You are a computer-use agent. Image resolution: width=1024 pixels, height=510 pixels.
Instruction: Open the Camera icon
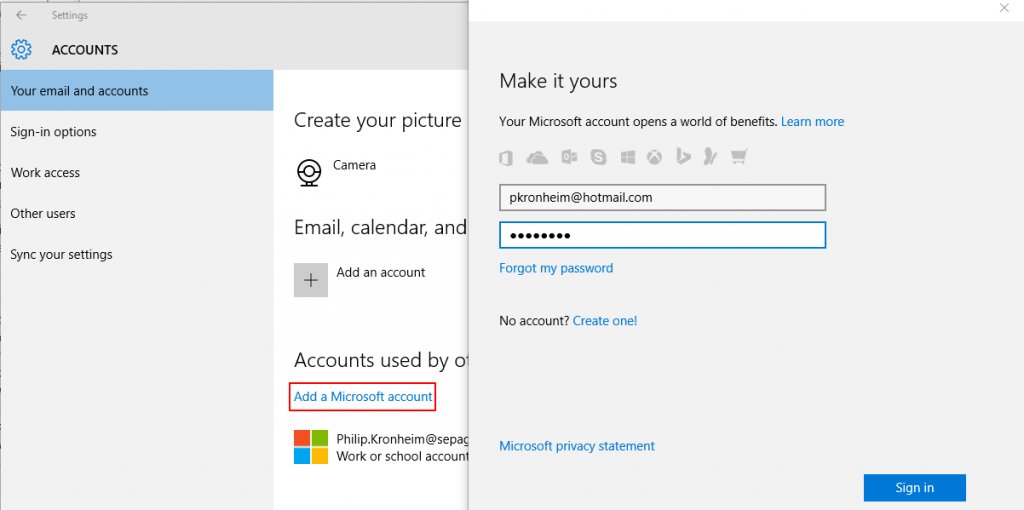pos(308,172)
